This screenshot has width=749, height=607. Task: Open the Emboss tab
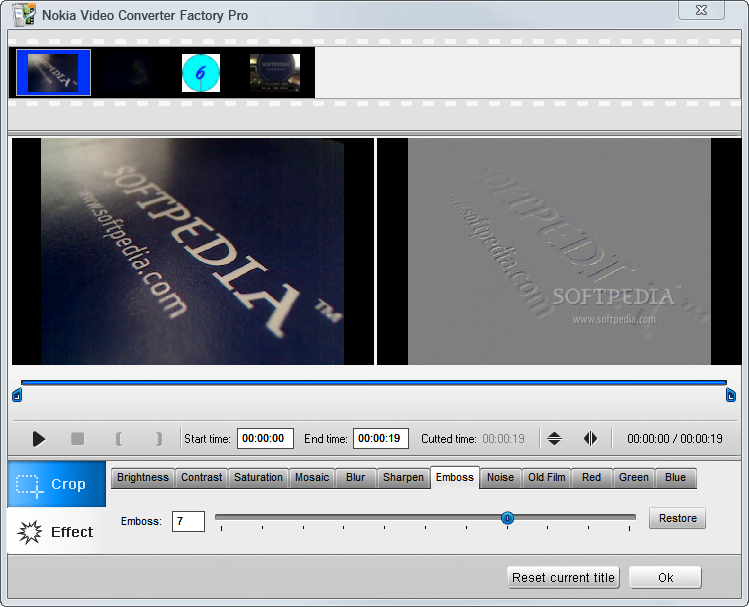(x=455, y=478)
